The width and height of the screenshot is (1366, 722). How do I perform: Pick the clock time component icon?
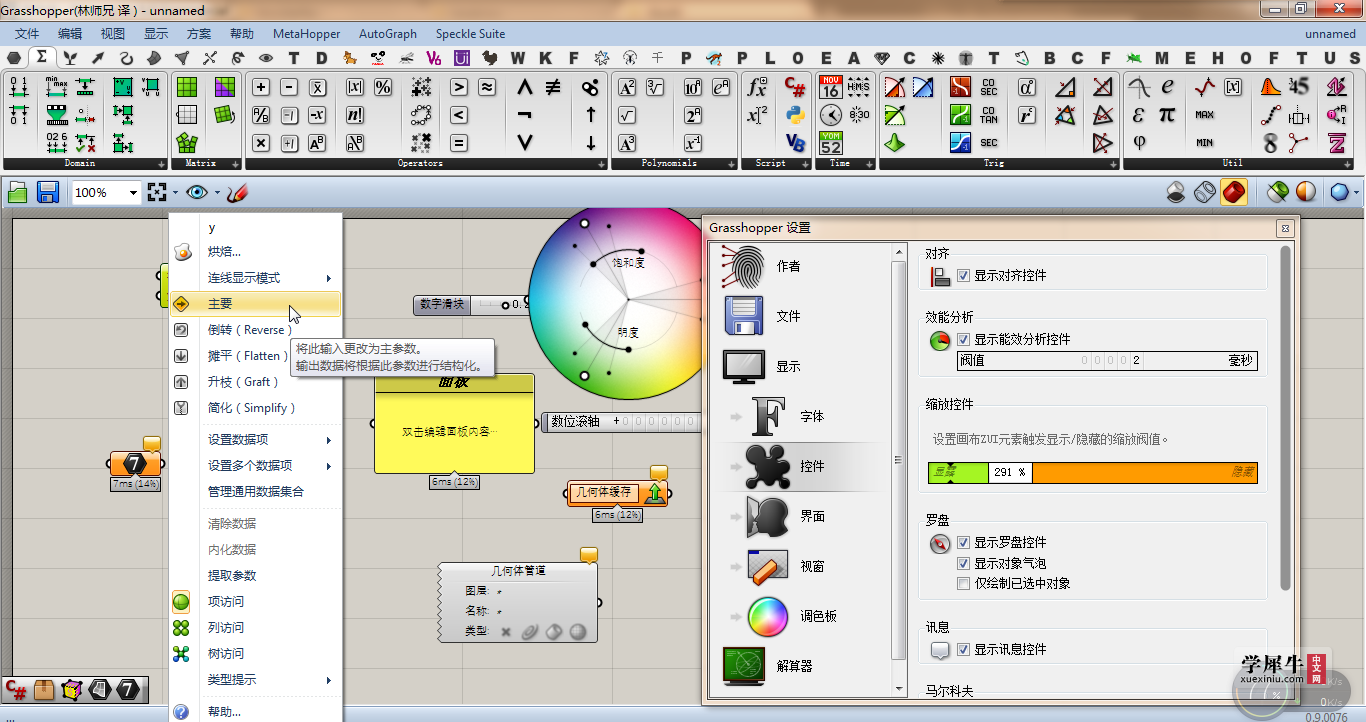tap(831, 115)
